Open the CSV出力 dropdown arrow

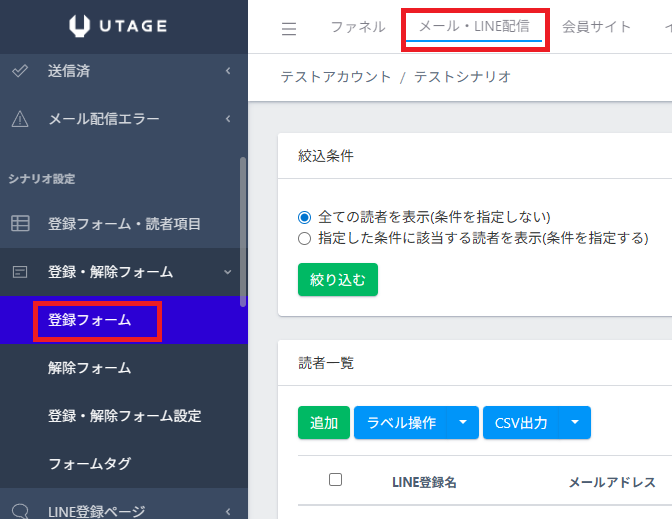575,423
